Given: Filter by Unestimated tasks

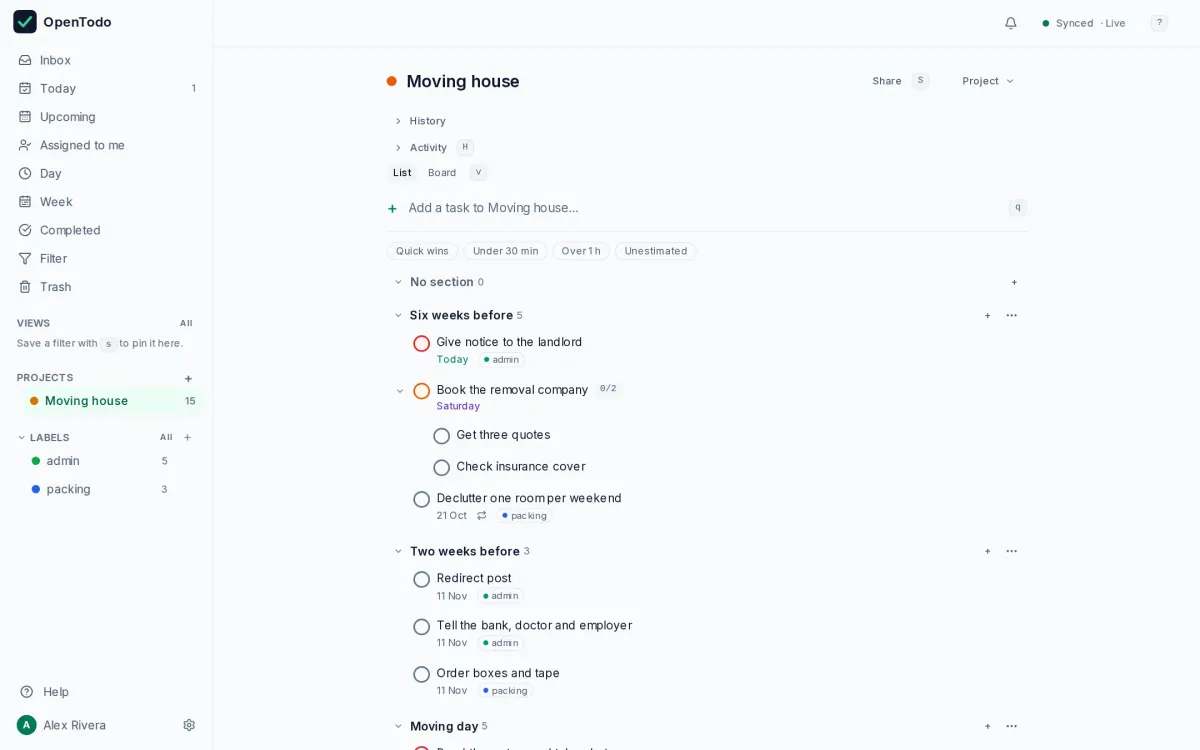Looking at the screenshot, I should (x=656, y=251).
